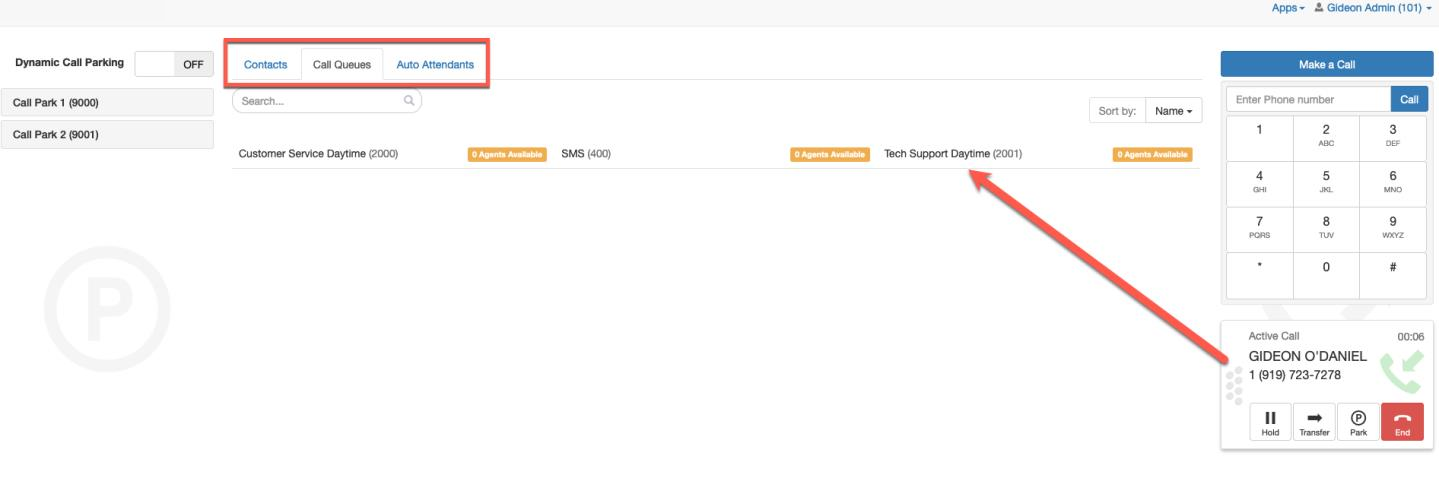
Task: Transfer the active call
Action: click(1314, 422)
